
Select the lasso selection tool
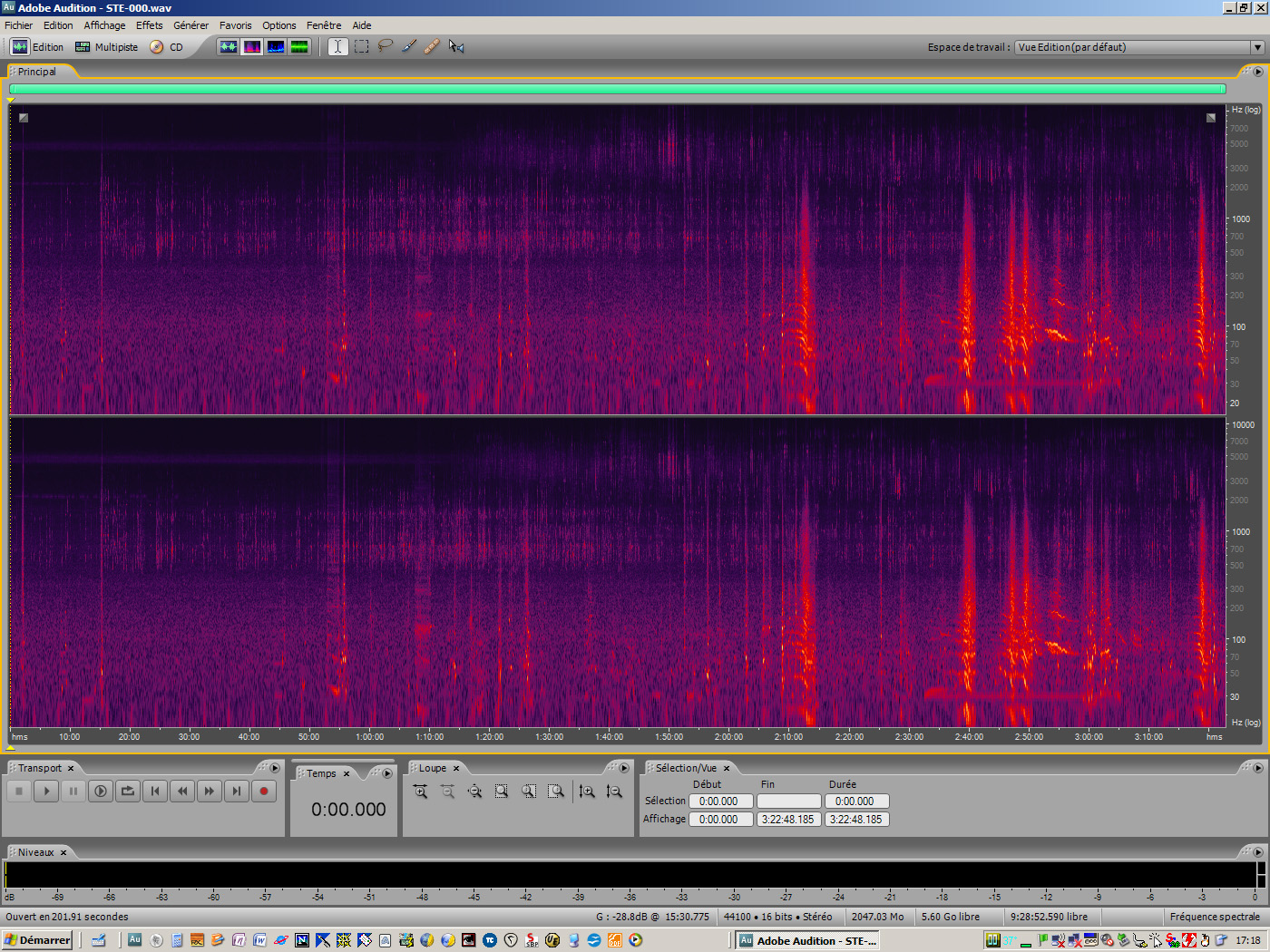385,46
